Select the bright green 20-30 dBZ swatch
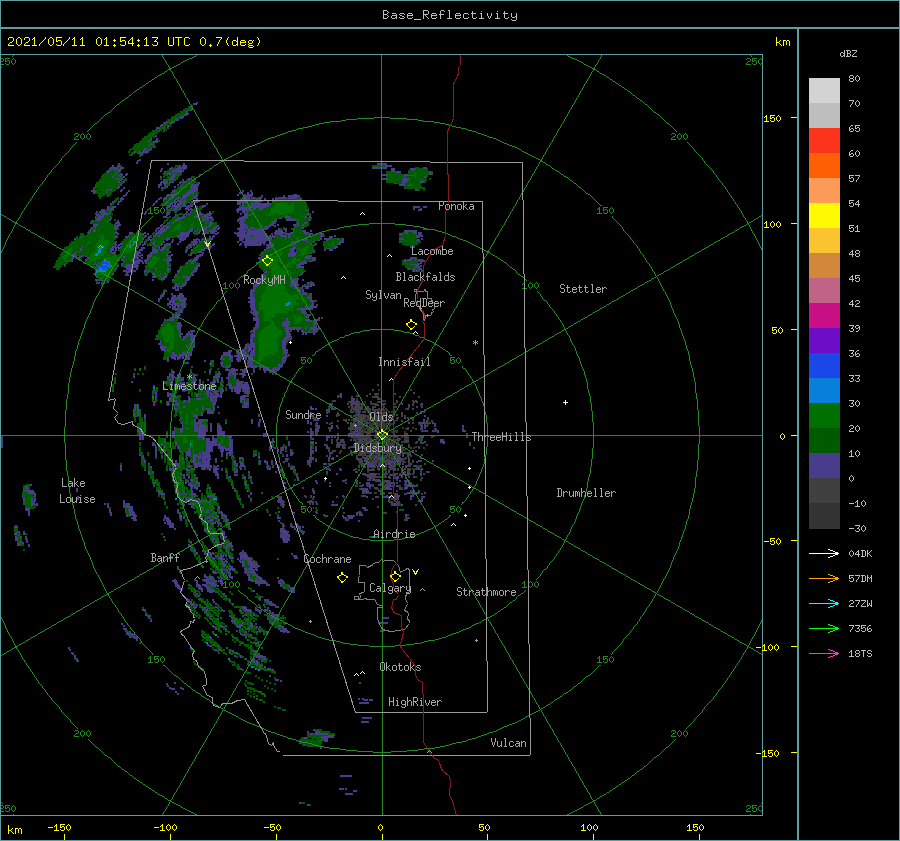The image size is (900, 841). click(x=824, y=416)
